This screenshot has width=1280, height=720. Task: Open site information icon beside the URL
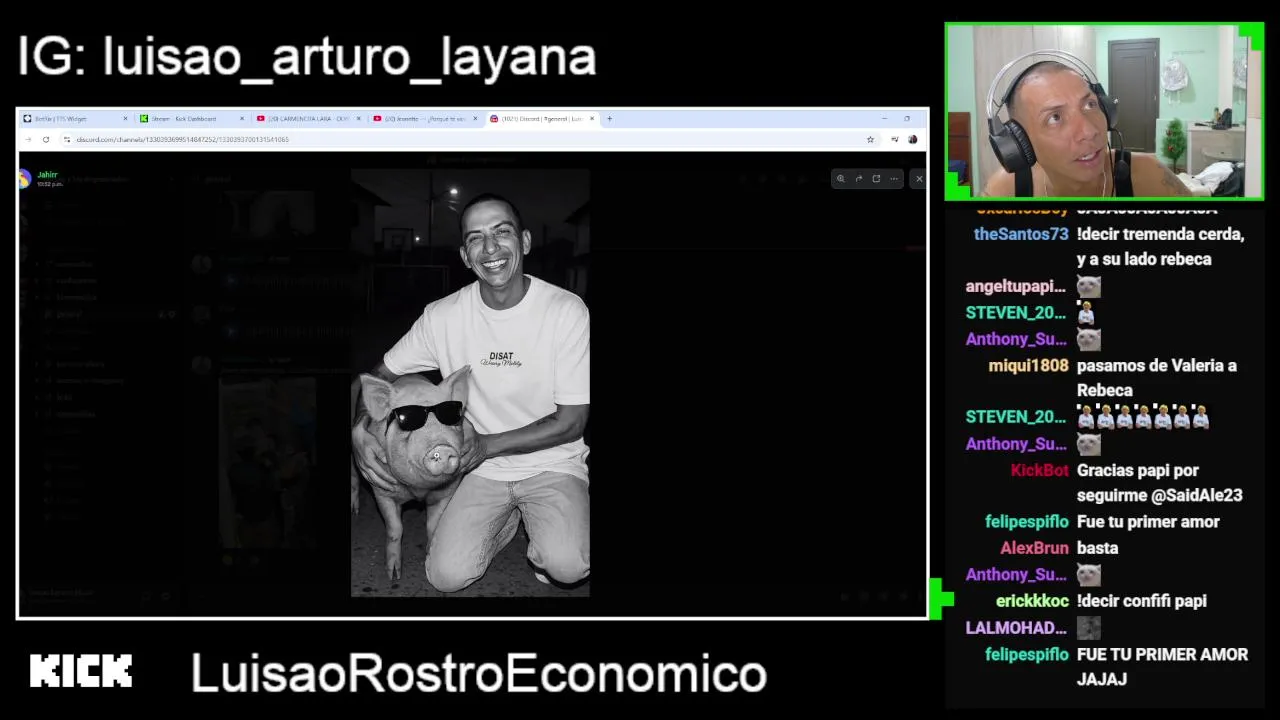pos(66,139)
